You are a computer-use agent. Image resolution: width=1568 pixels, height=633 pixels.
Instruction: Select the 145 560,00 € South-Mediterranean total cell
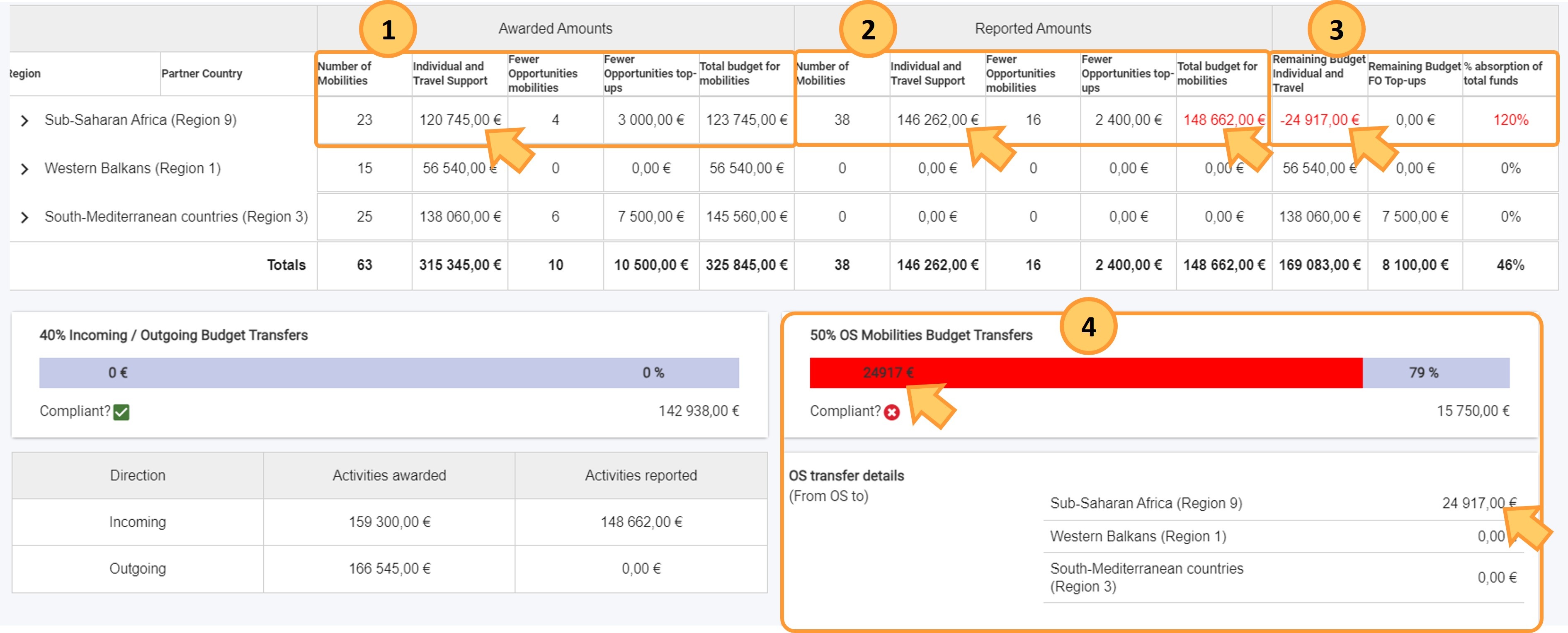tap(746, 217)
